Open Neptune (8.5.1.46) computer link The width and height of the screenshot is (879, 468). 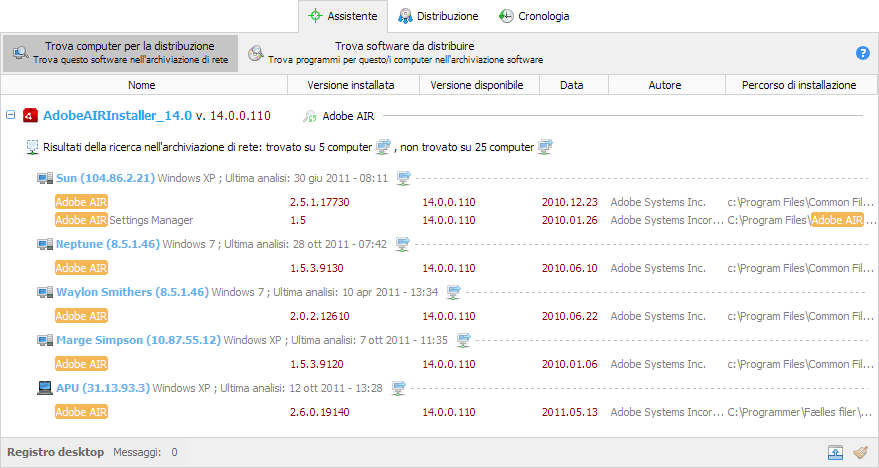(107, 244)
